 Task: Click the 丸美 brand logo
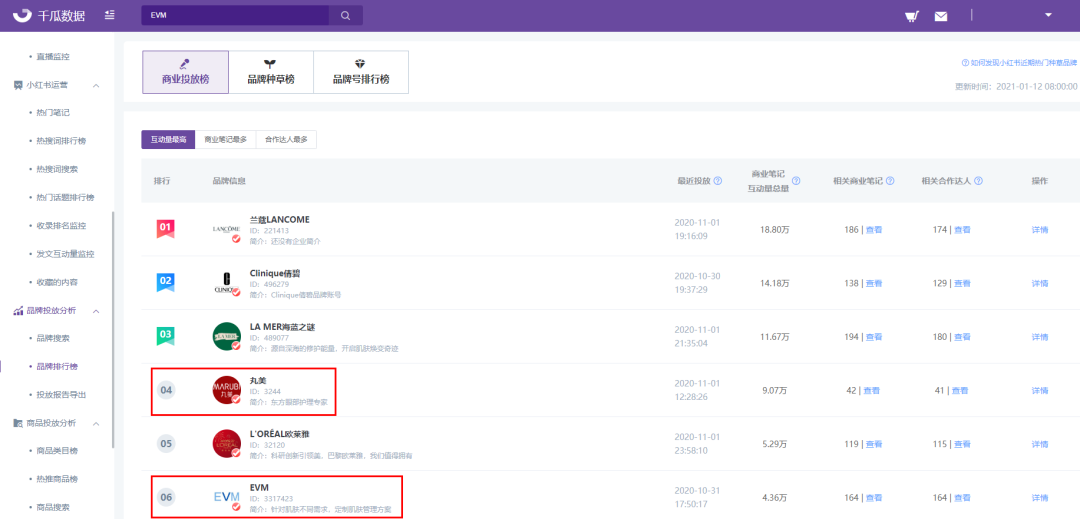coord(227,390)
